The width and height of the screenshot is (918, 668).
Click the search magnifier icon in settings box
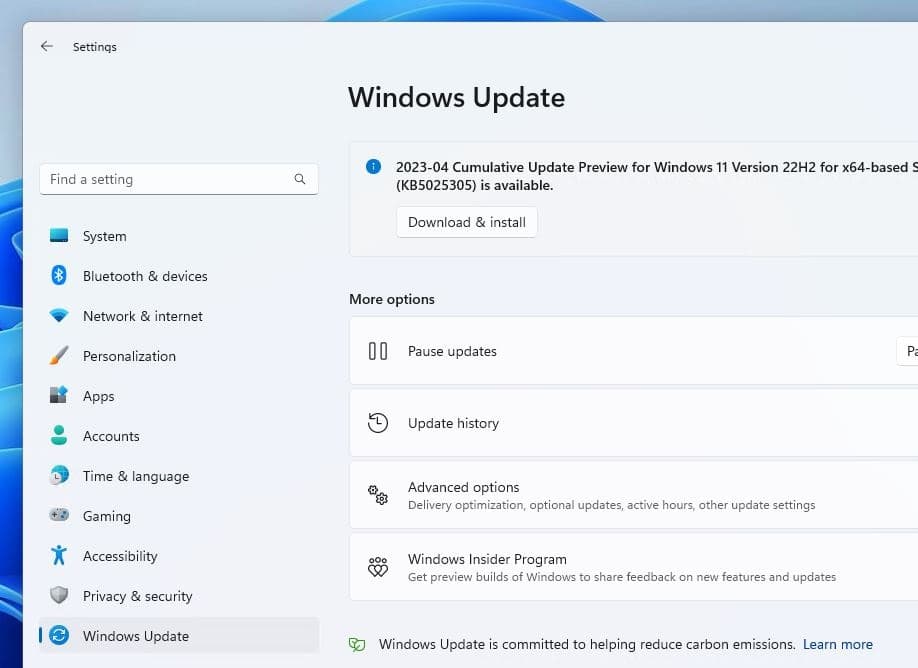click(300, 179)
